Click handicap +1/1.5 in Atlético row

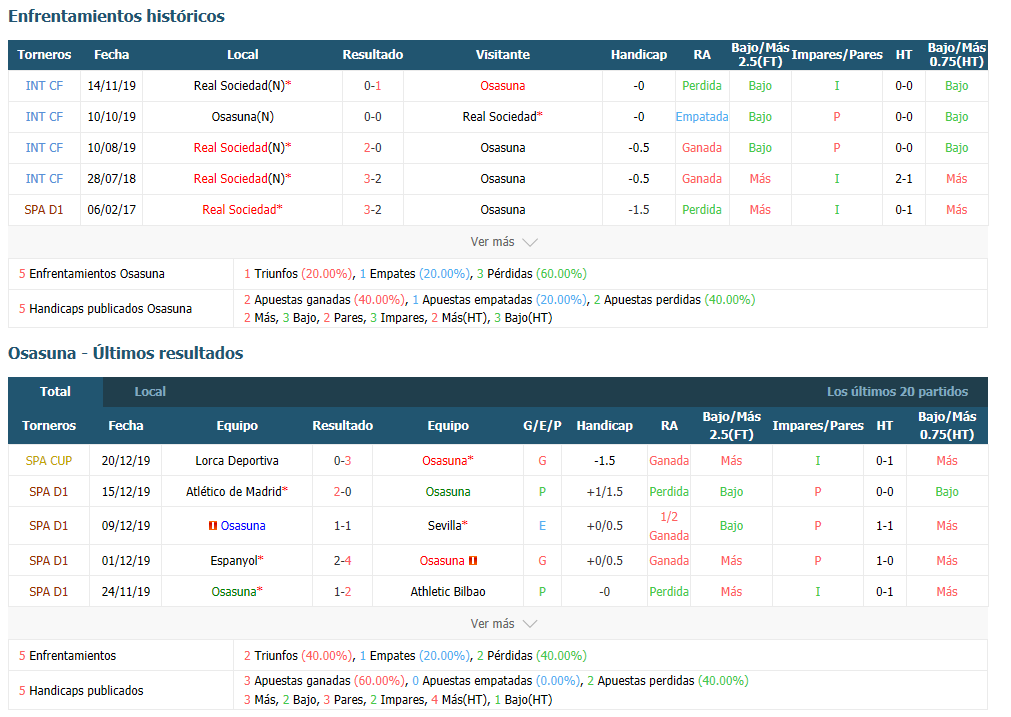pos(604,491)
